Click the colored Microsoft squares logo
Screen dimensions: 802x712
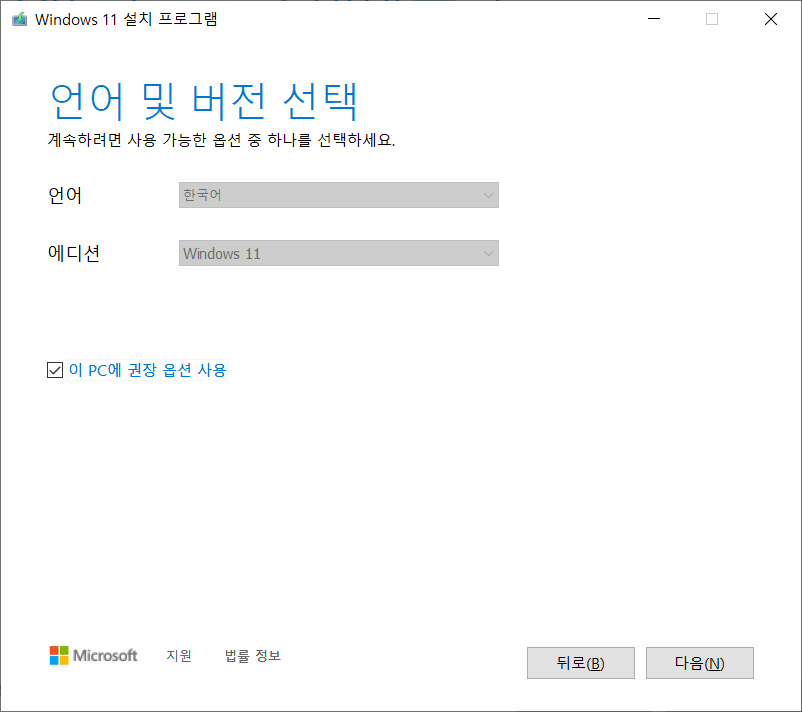pyautogui.click(x=57, y=655)
